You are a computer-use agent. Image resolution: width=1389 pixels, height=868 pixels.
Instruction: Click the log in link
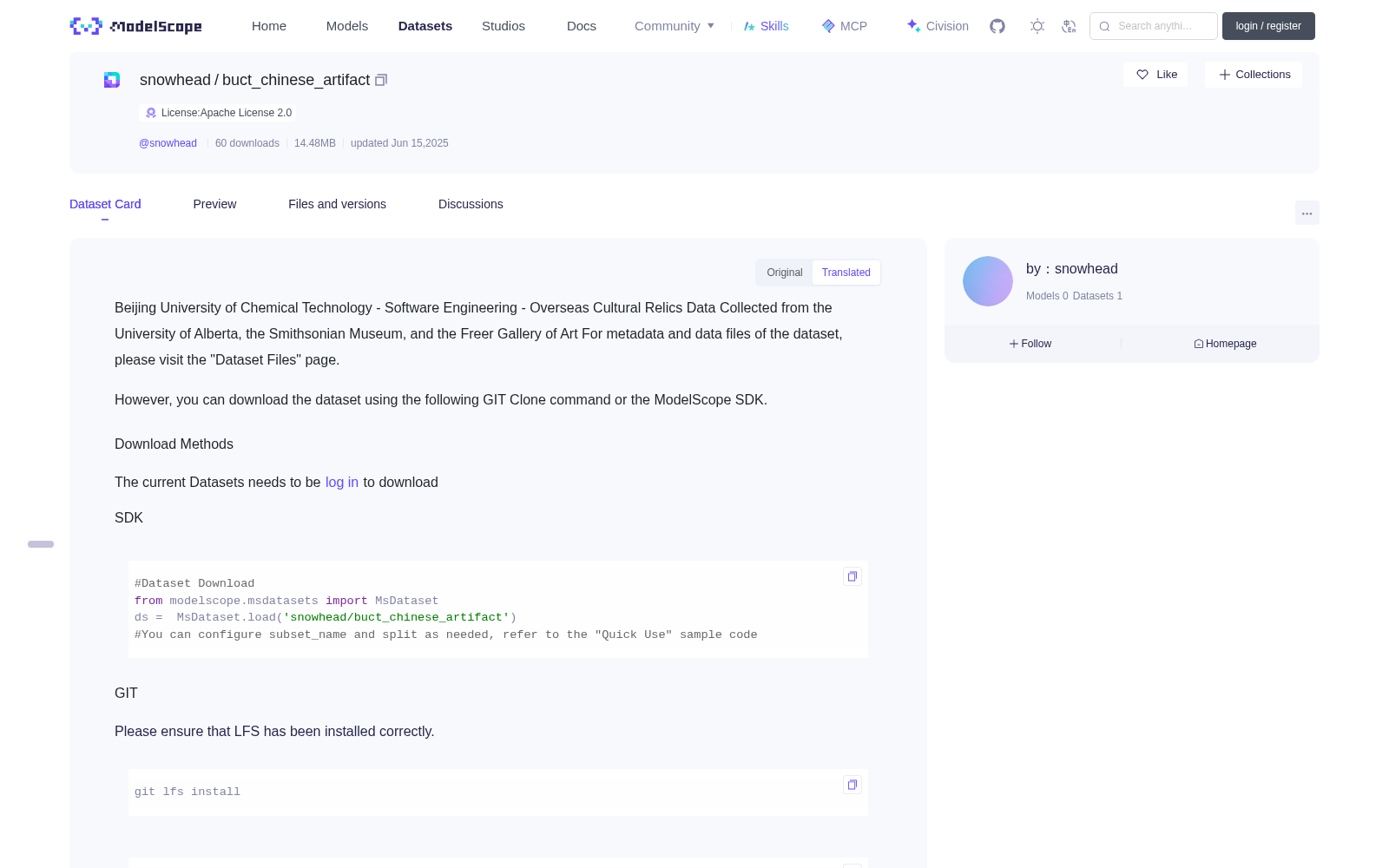342,483
